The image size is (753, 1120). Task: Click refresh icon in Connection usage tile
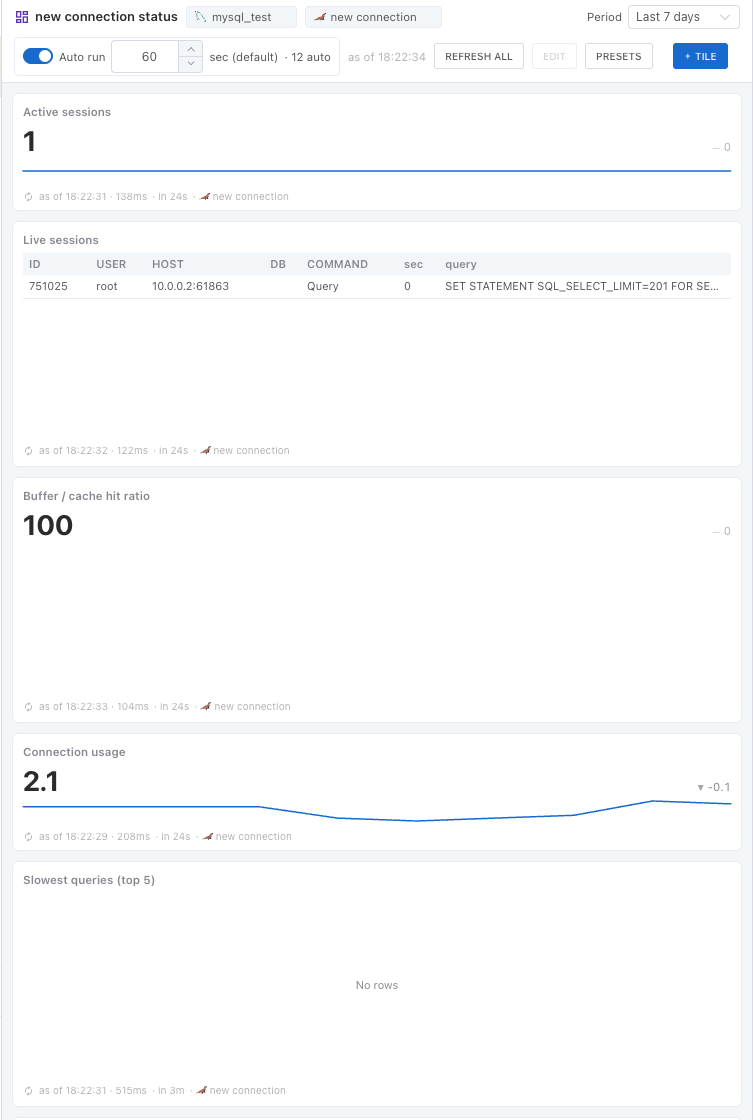[x=29, y=837]
